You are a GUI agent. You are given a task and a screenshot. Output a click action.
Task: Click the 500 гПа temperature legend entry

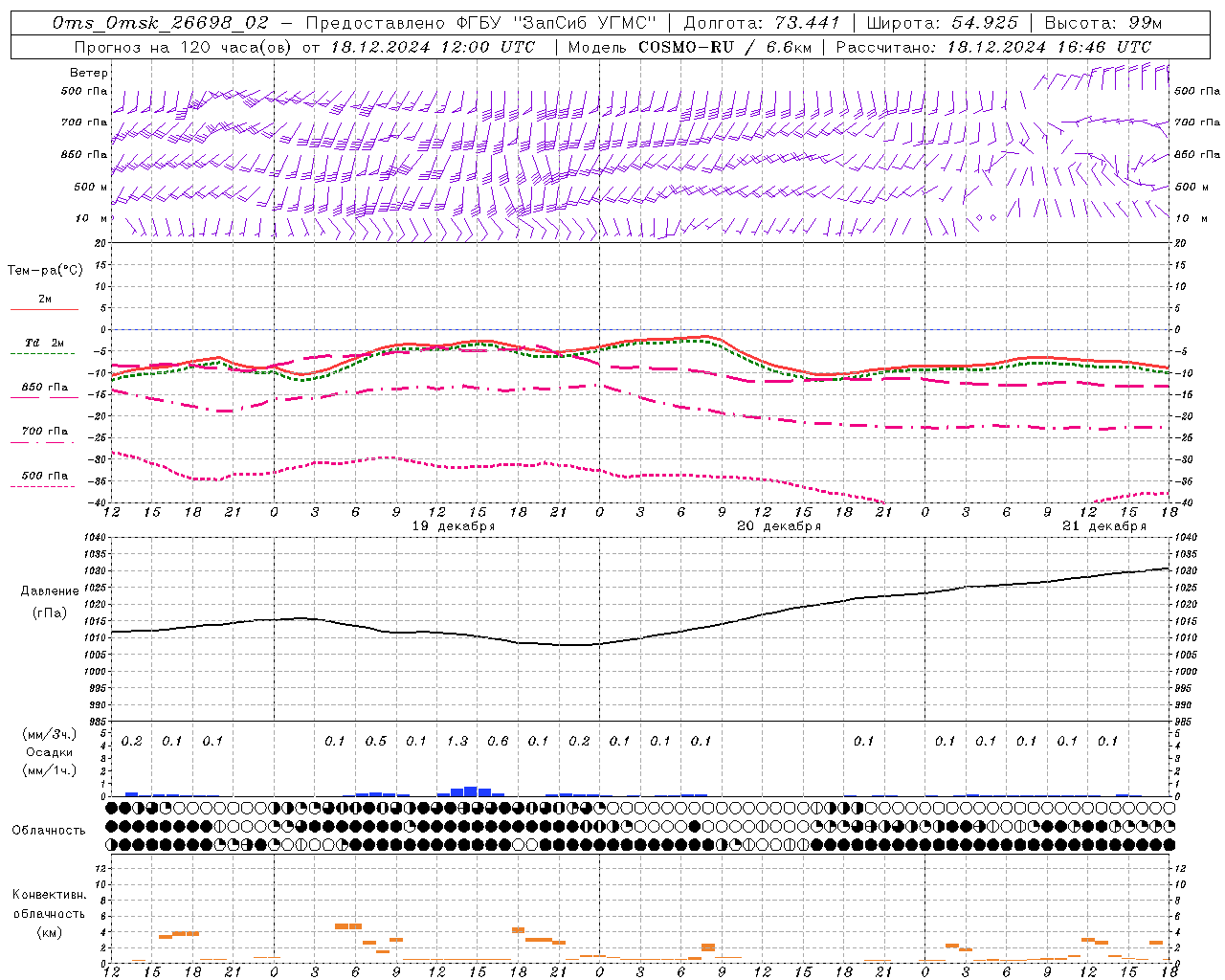coord(45,476)
